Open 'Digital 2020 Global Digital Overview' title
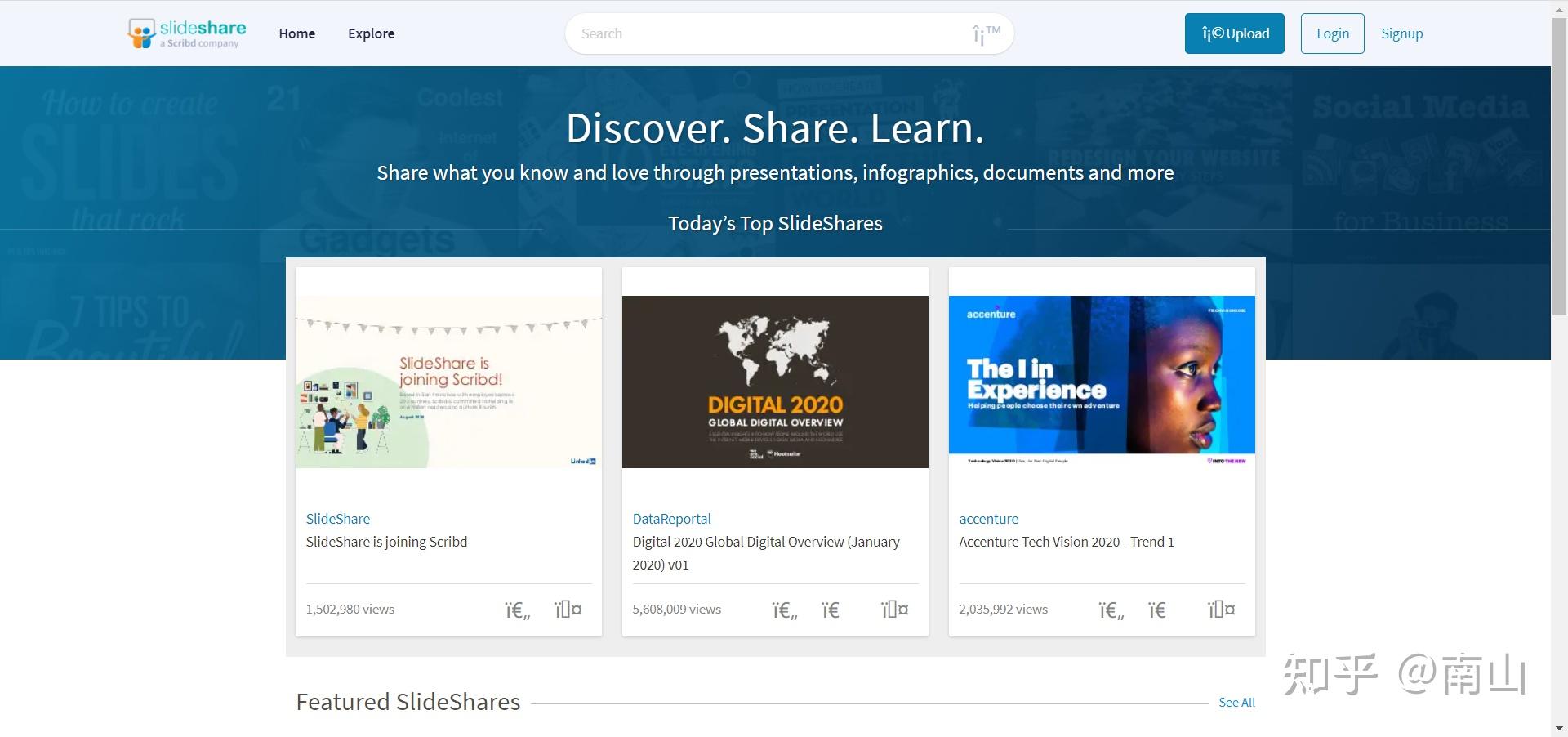1568x737 pixels. coord(766,553)
